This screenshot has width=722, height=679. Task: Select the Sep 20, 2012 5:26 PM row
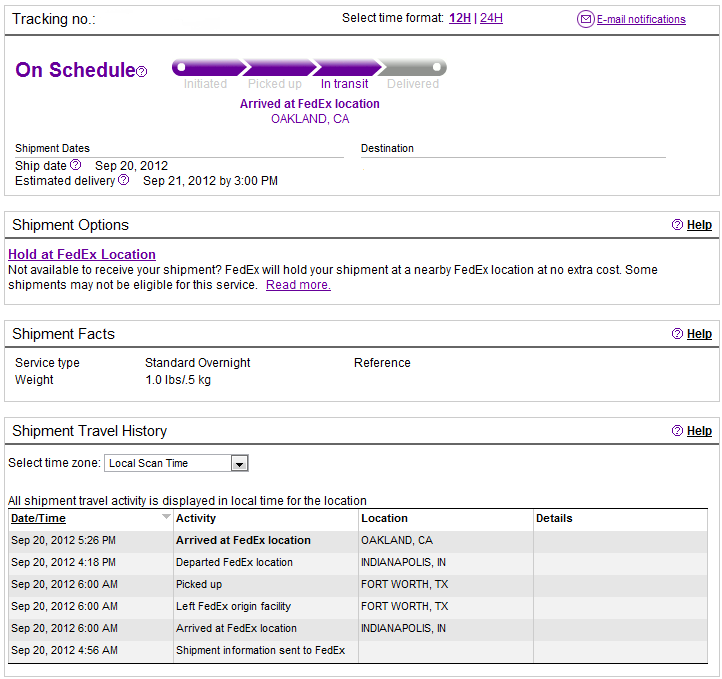(x=357, y=540)
